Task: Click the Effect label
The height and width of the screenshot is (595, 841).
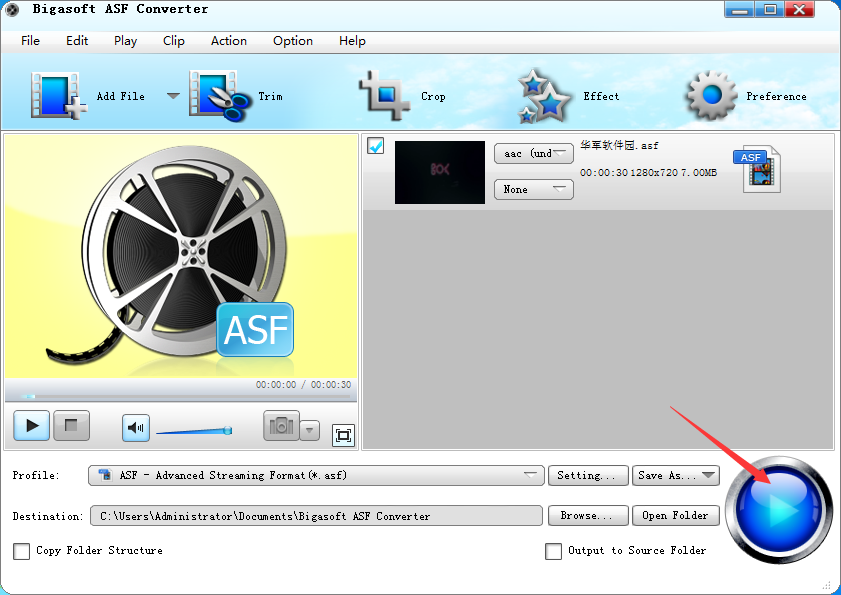Action: pos(601,97)
